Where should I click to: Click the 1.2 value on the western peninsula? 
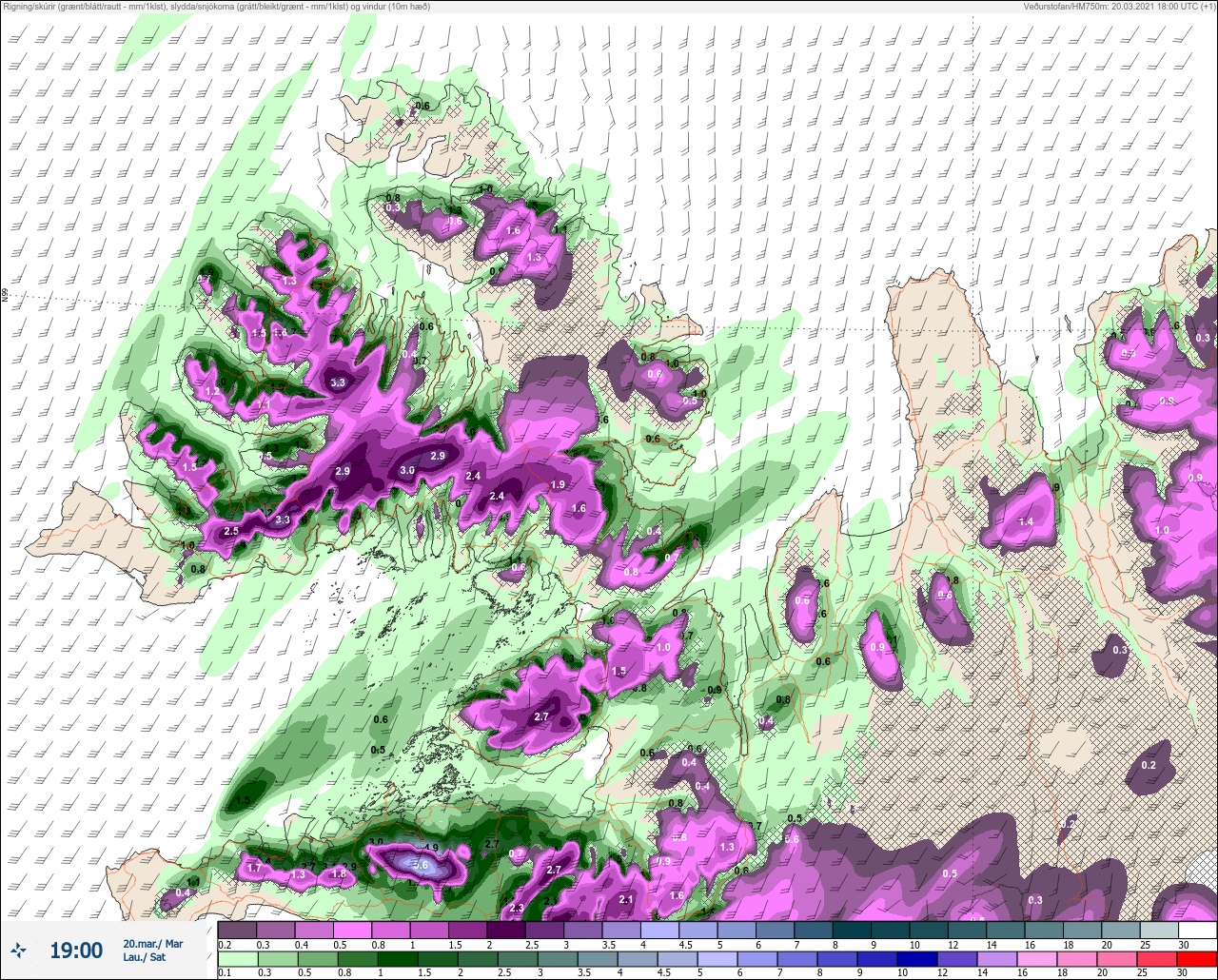point(212,392)
